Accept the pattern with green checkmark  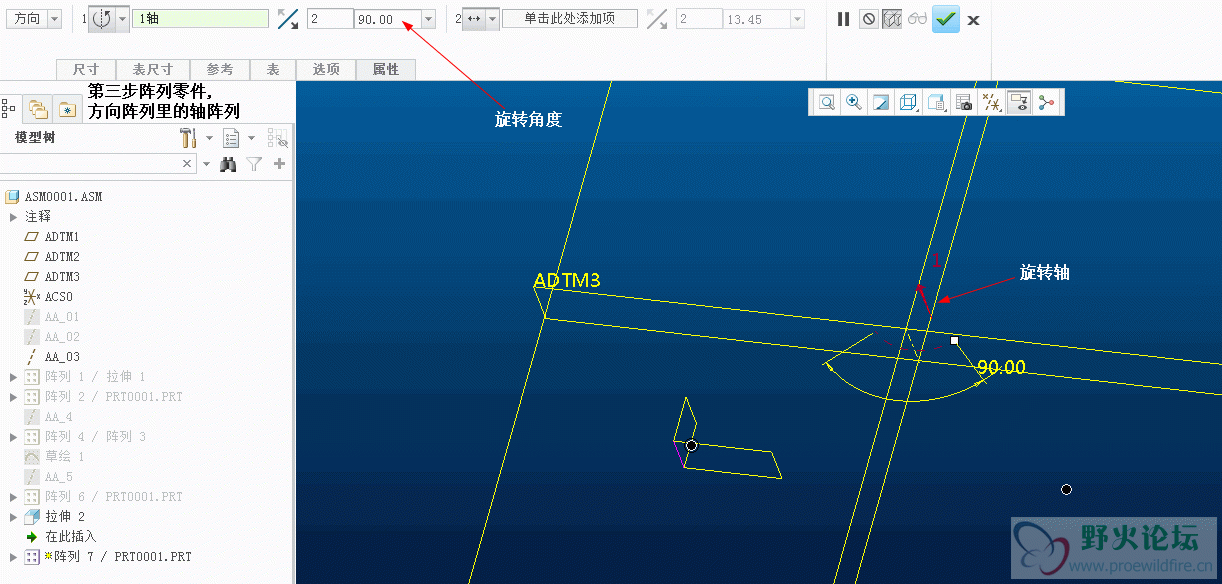coord(946,19)
